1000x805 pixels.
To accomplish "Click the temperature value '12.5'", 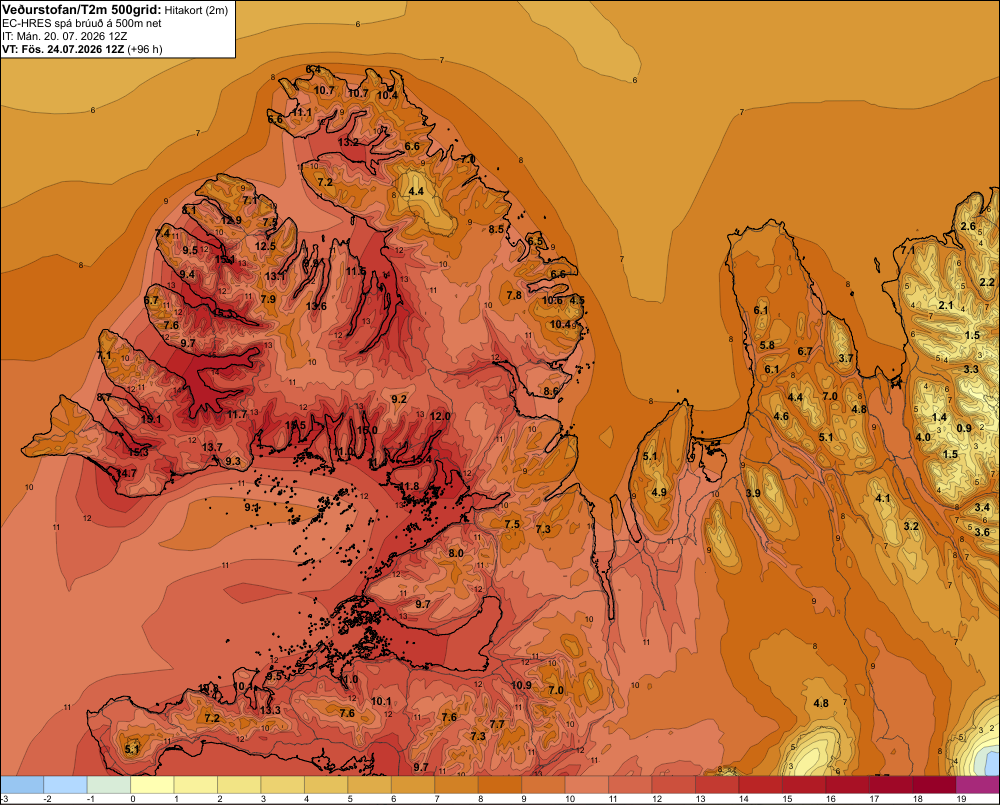I will tap(265, 246).
